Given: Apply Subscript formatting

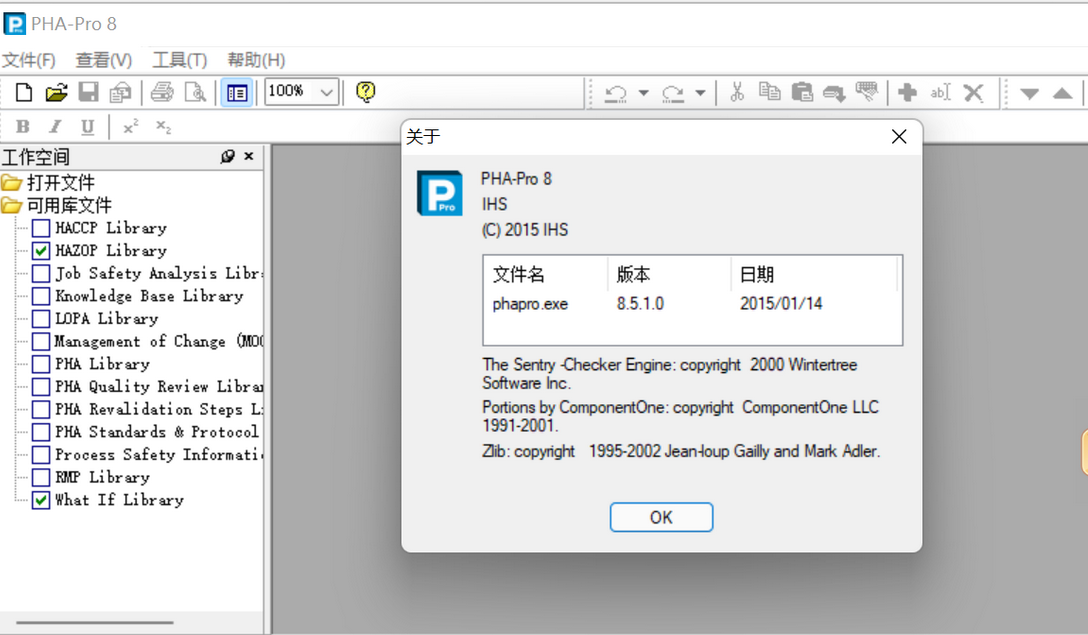Looking at the screenshot, I should pyautogui.click(x=163, y=126).
